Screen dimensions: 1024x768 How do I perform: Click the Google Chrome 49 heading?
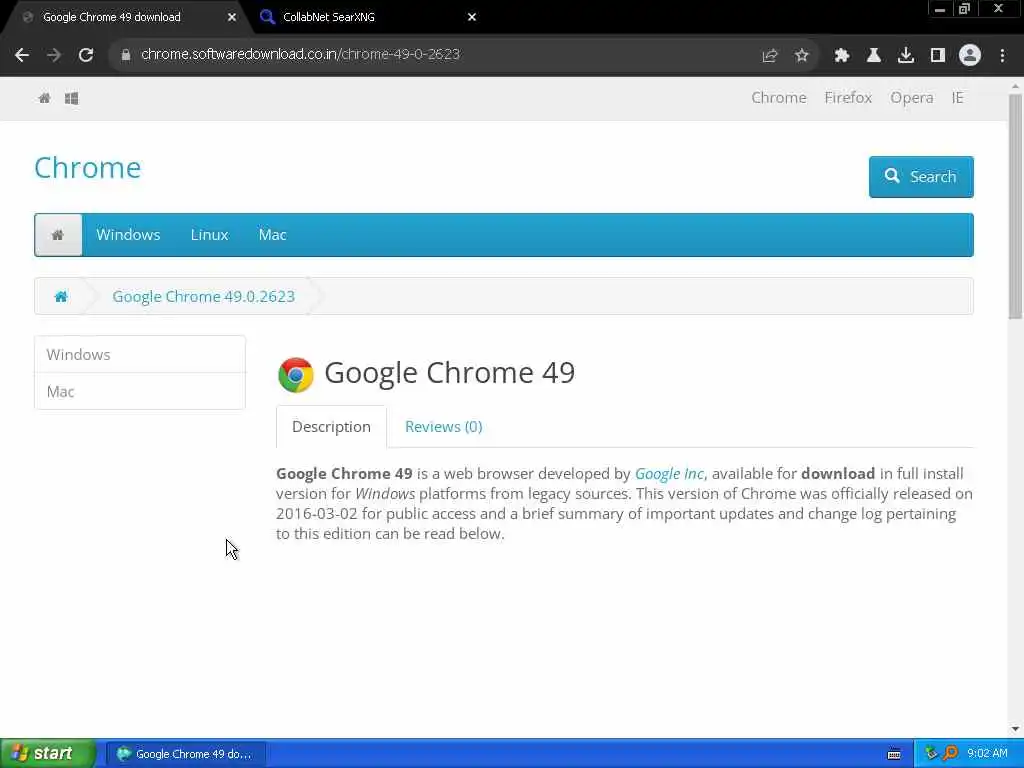[449, 374]
